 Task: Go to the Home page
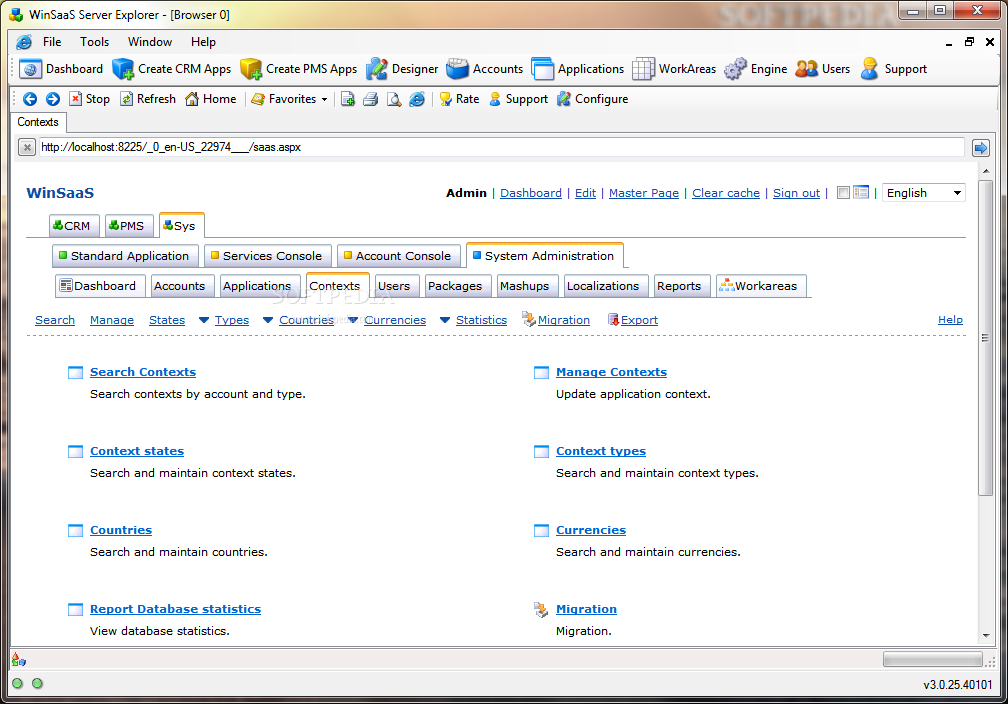(210, 99)
